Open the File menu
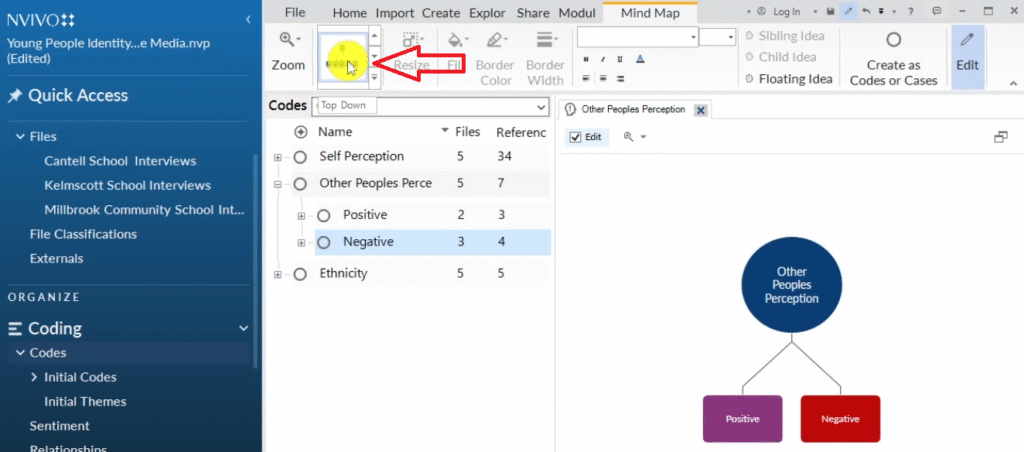1024x452 pixels. 294,13
